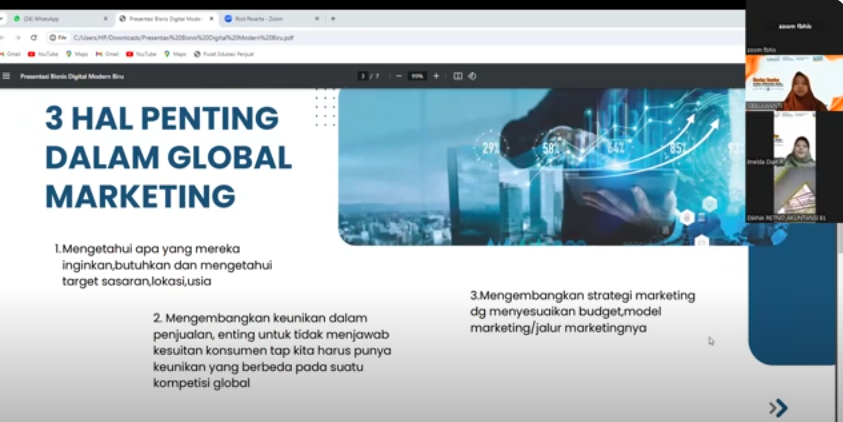
Task: Close the WhatsApp tab
Action: pos(105,18)
